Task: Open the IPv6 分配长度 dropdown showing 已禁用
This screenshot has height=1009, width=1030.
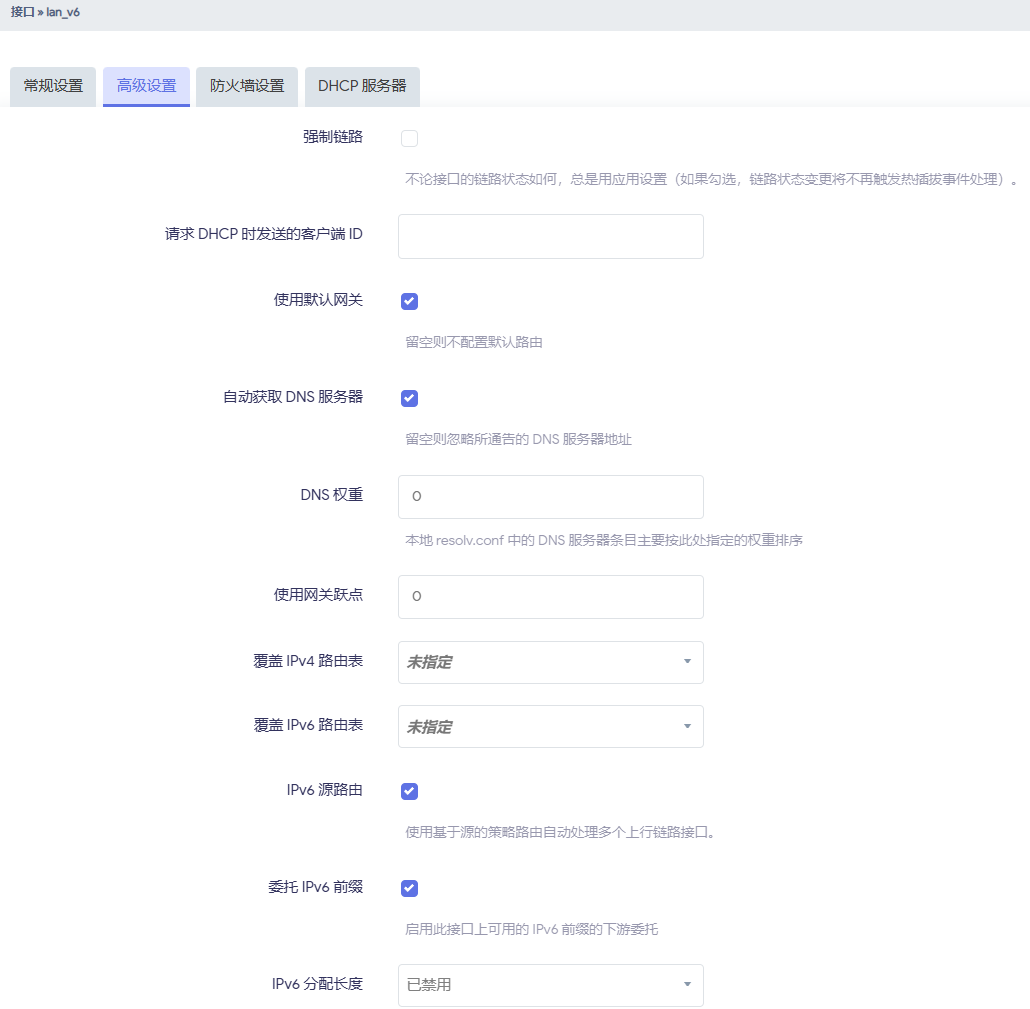Action: [x=550, y=985]
